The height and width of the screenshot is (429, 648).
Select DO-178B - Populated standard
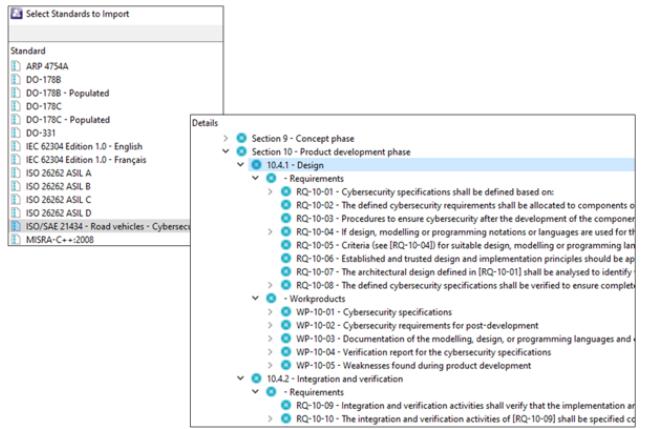click(x=67, y=93)
